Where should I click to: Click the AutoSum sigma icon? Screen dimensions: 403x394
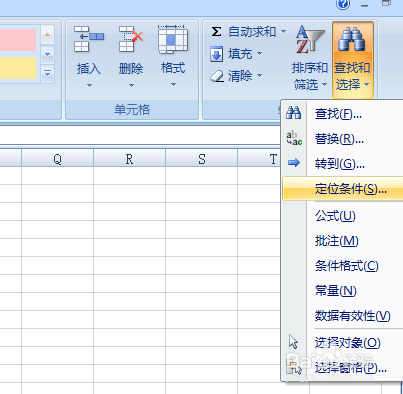tap(216, 32)
